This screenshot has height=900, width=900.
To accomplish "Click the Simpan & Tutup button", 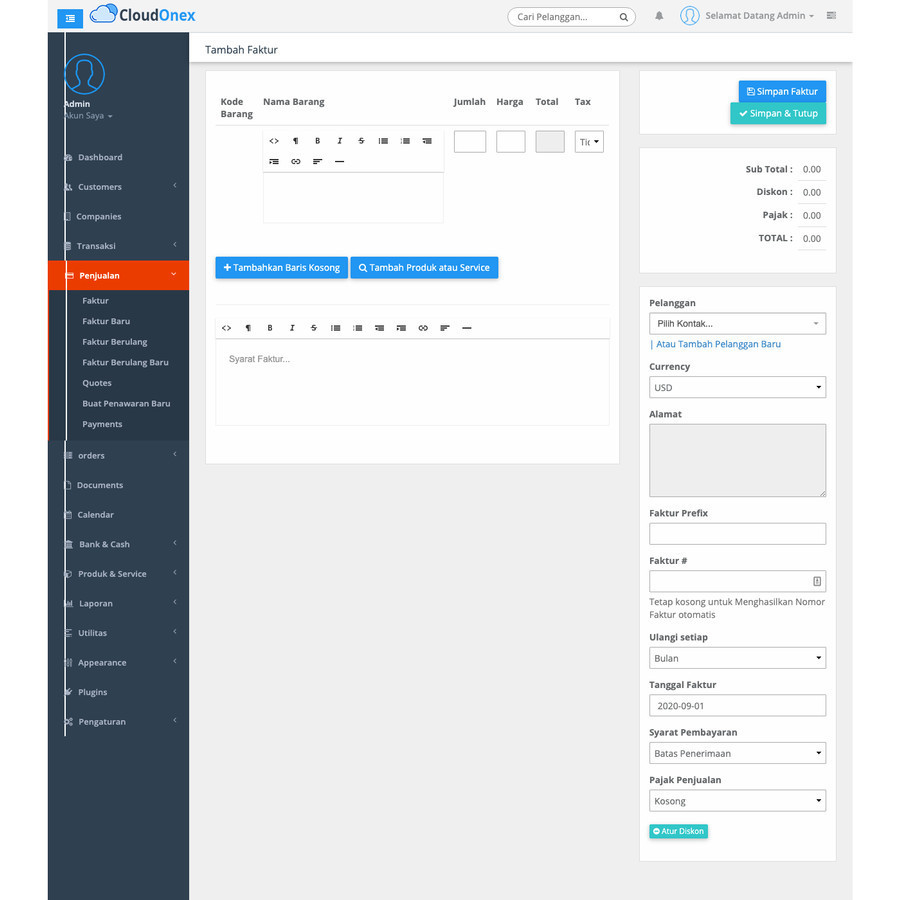I will (x=778, y=113).
